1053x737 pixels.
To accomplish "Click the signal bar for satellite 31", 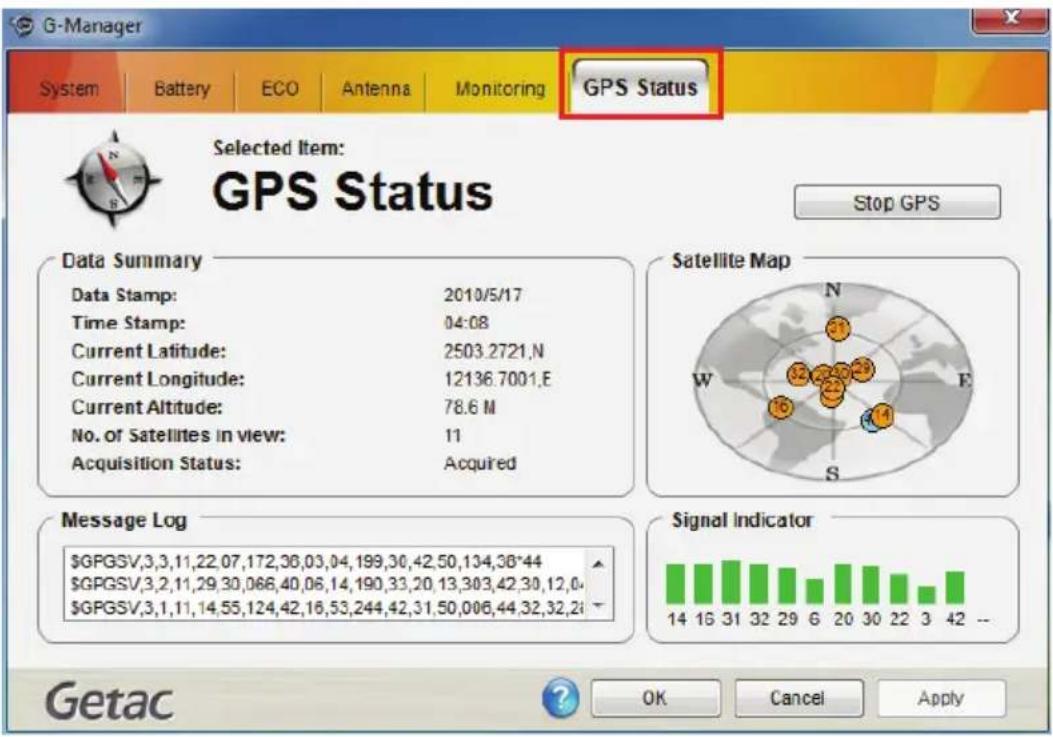I will (x=731, y=582).
